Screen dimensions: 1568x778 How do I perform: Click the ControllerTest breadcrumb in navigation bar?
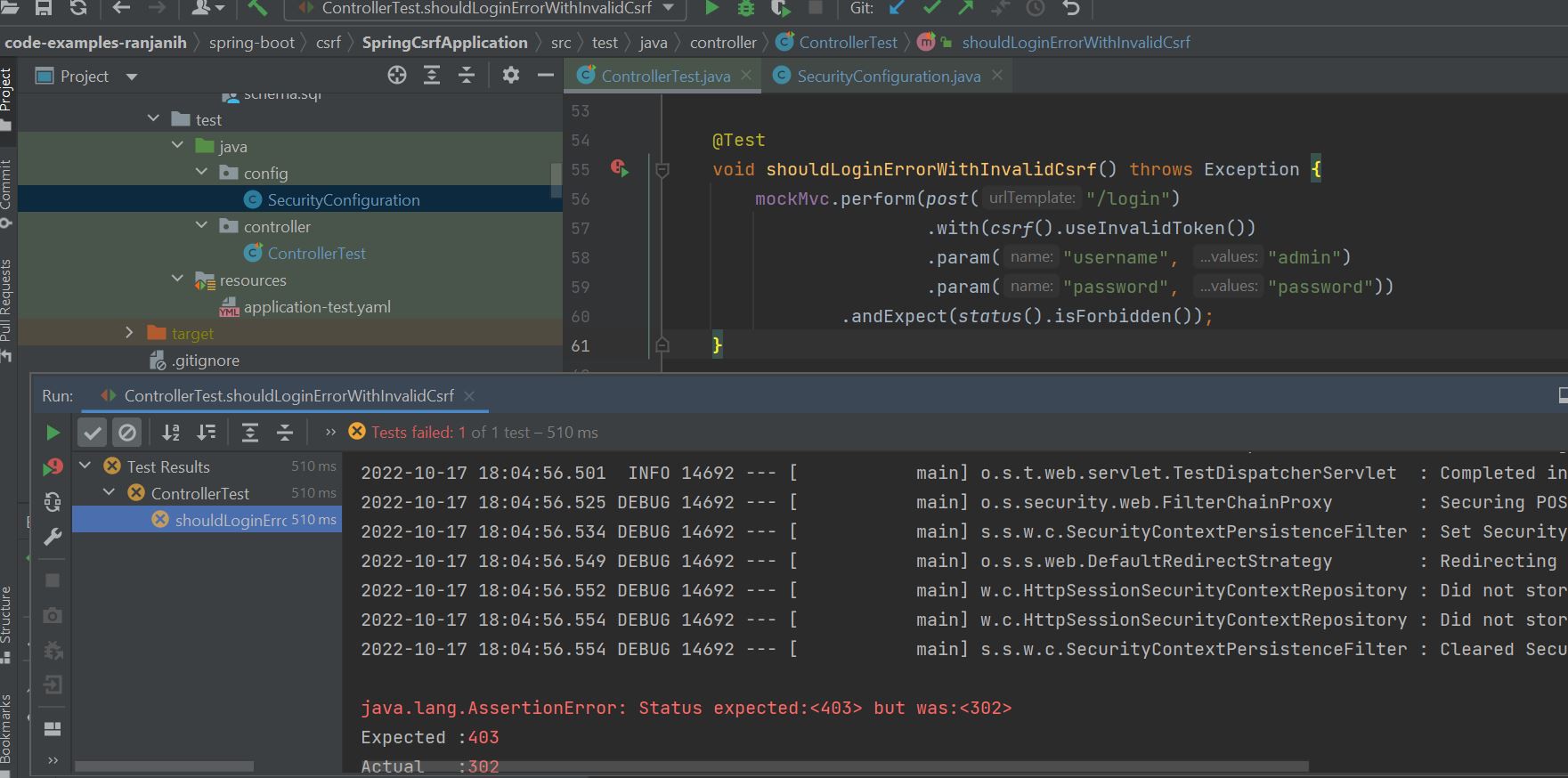coord(837,42)
